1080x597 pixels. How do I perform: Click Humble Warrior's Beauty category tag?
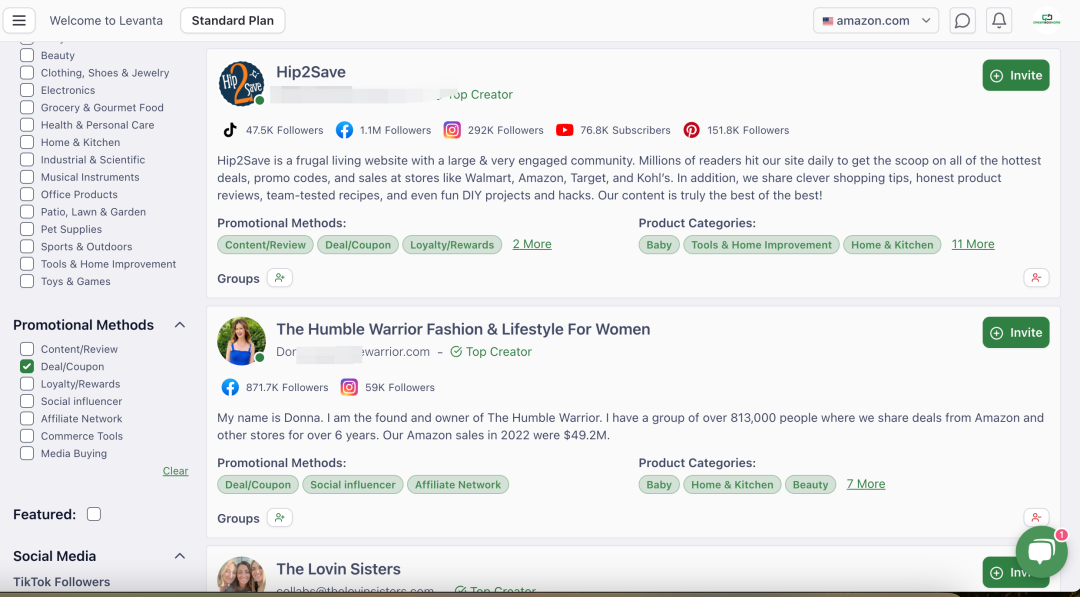pyautogui.click(x=810, y=485)
